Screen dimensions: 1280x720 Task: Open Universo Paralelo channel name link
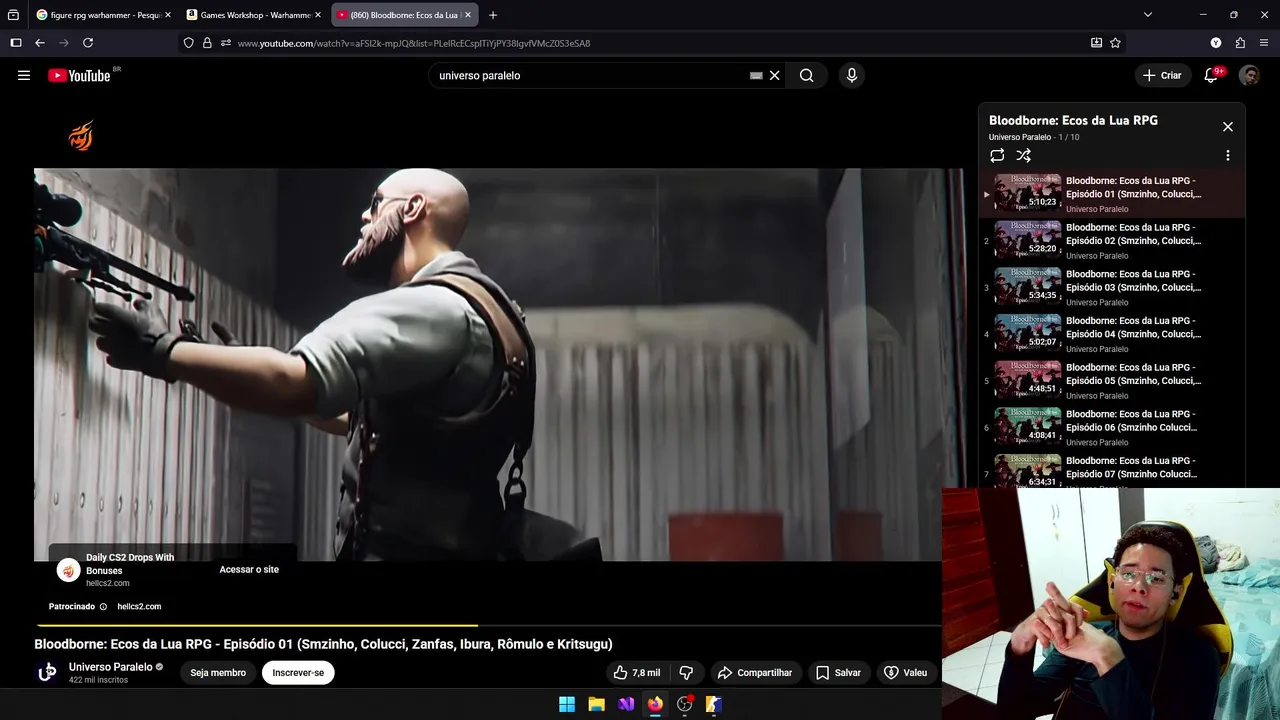[111, 667]
